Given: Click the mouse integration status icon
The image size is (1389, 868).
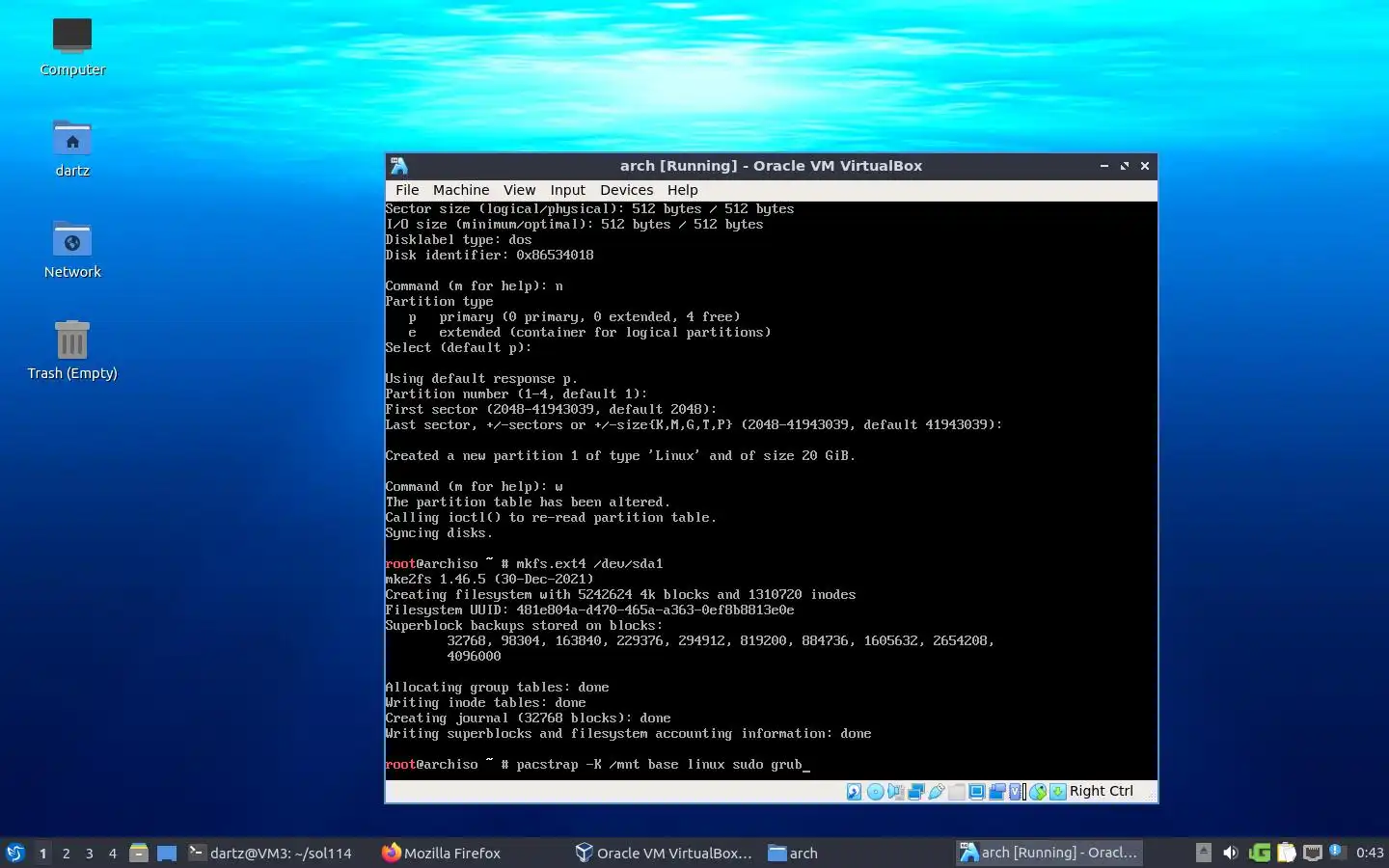Looking at the screenshot, I should 1038,792.
